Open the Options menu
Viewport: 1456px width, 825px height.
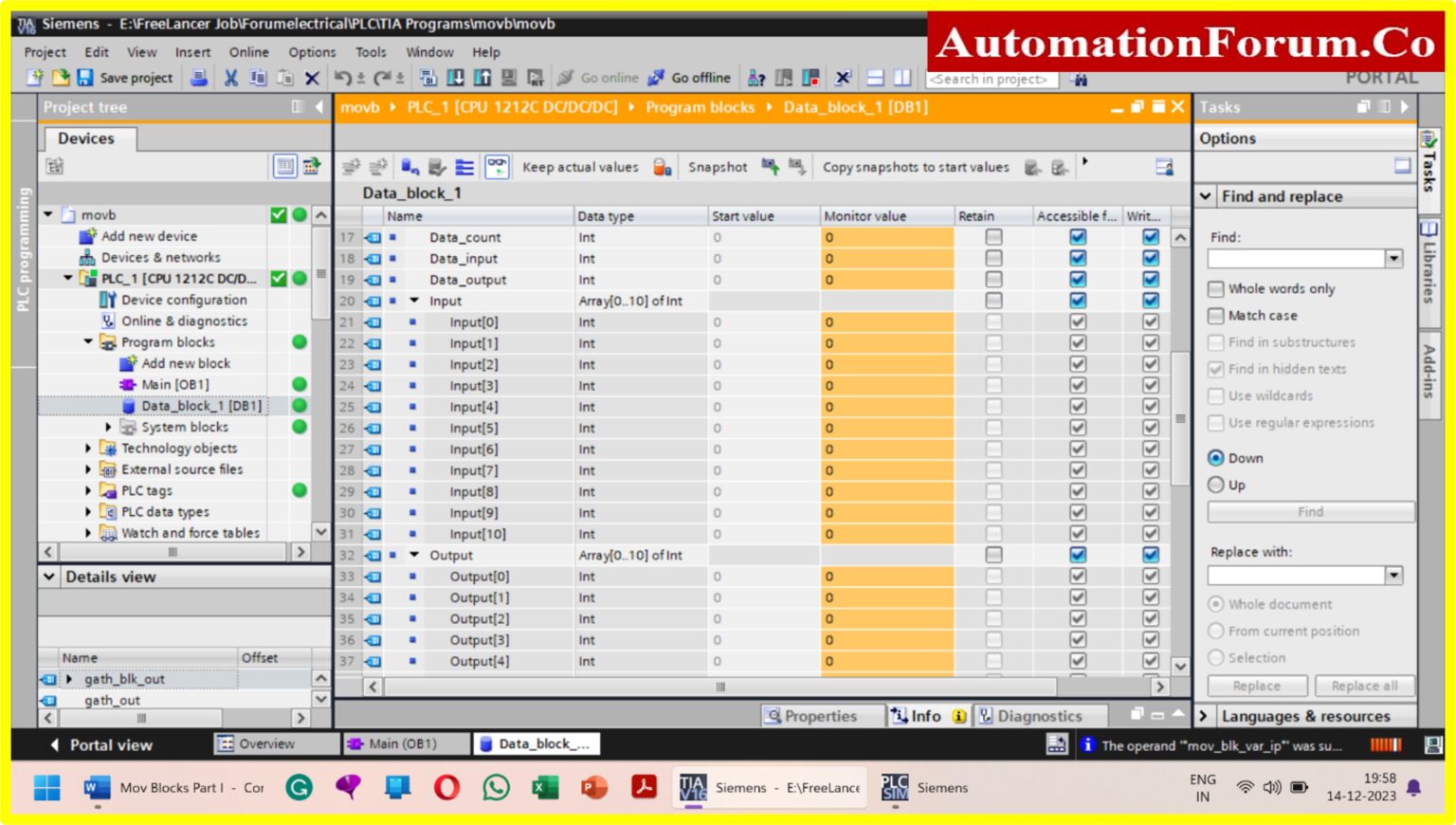coord(313,52)
